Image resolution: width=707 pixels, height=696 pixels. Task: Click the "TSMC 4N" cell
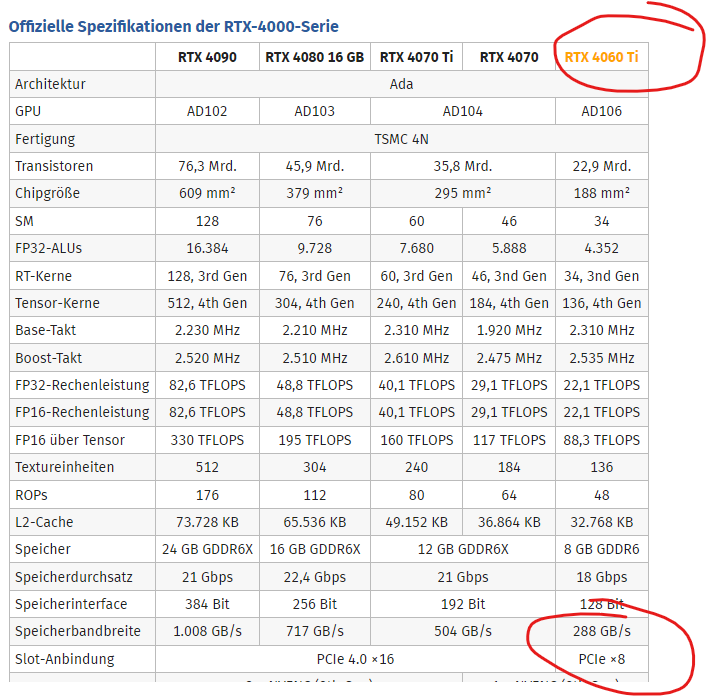(x=401, y=139)
